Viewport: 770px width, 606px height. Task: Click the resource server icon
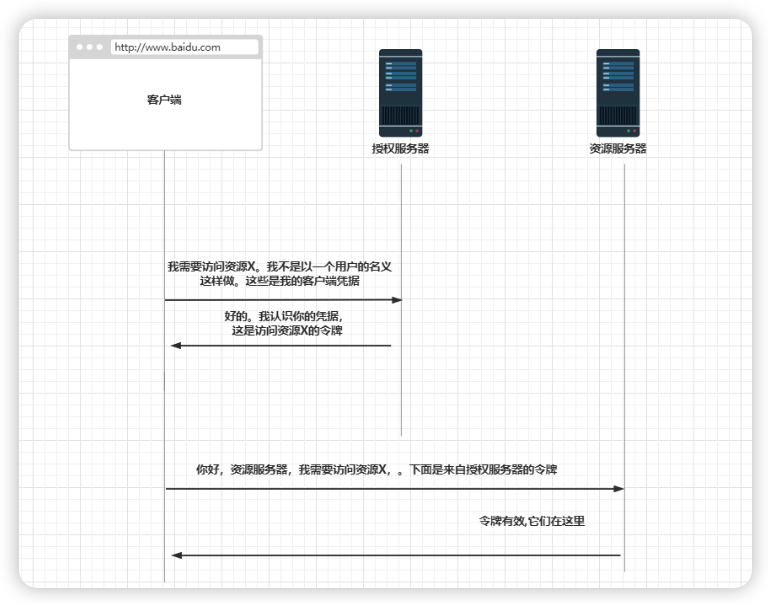point(618,93)
